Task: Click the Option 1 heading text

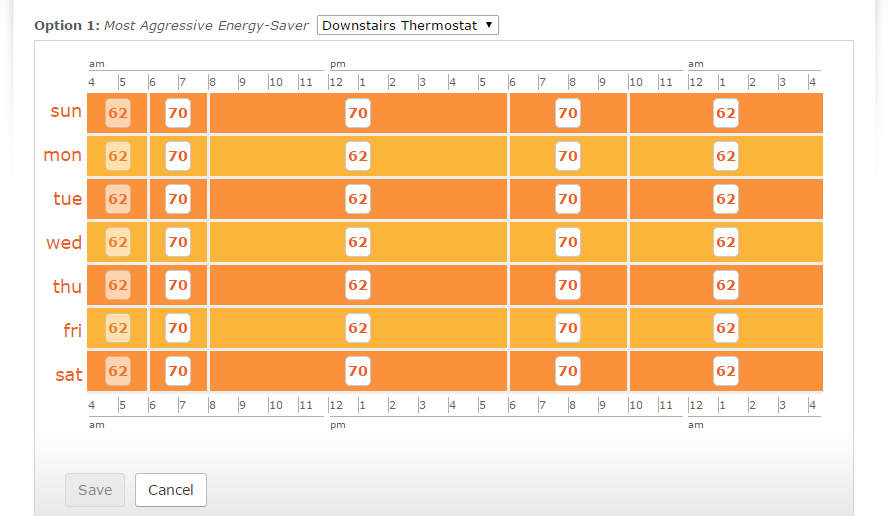Action: pos(172,25)
